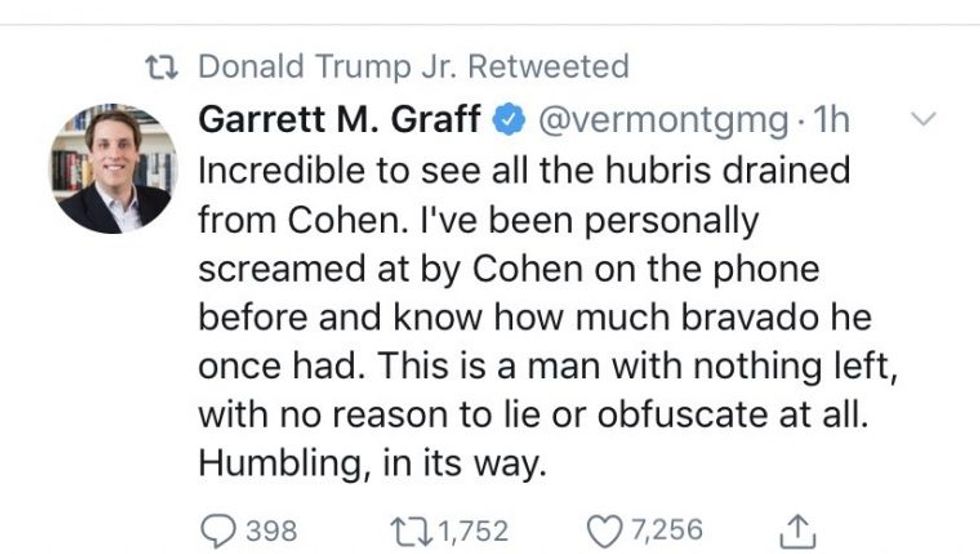
Task: Visit the Garrett M. Graff display name
Action: tap(340, 121)
